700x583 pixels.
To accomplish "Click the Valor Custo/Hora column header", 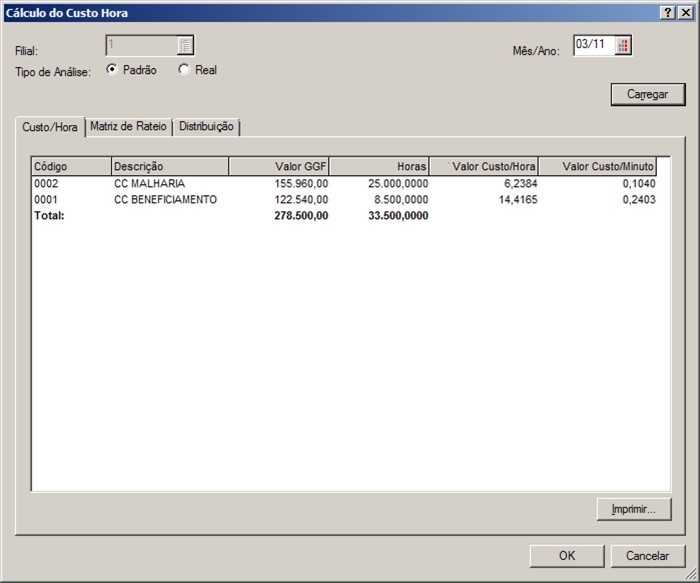I will tap(484, 166).
